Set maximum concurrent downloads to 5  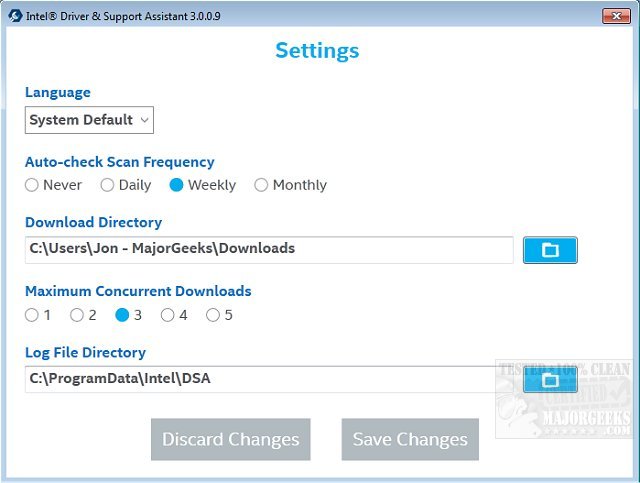tap(213, 315)
